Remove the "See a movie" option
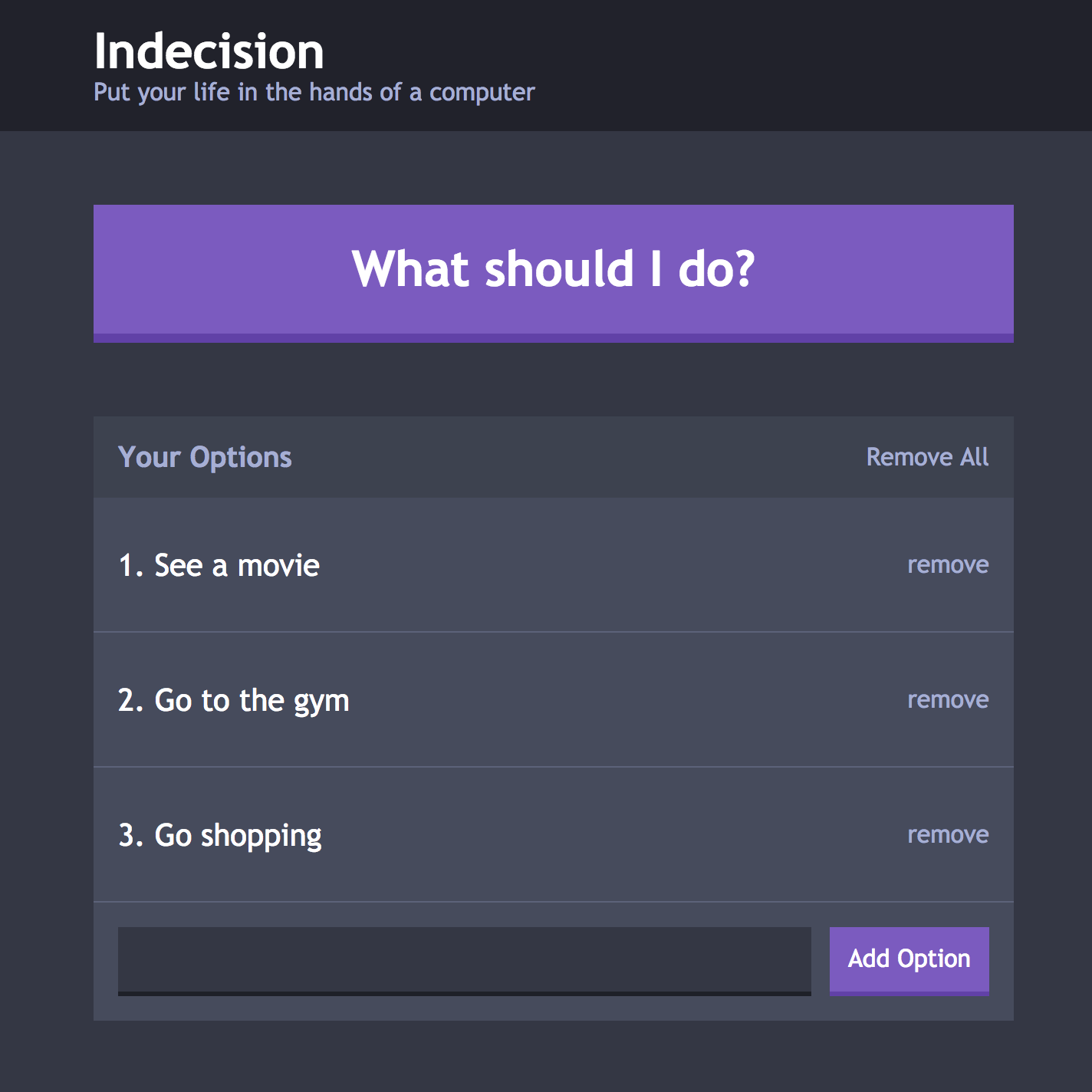The height and width of the screenshot is (1092, 1092). [x=948, y=565]
